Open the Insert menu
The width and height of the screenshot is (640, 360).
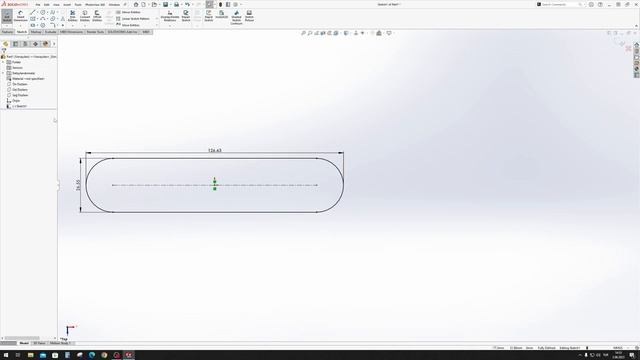(67, 4)
